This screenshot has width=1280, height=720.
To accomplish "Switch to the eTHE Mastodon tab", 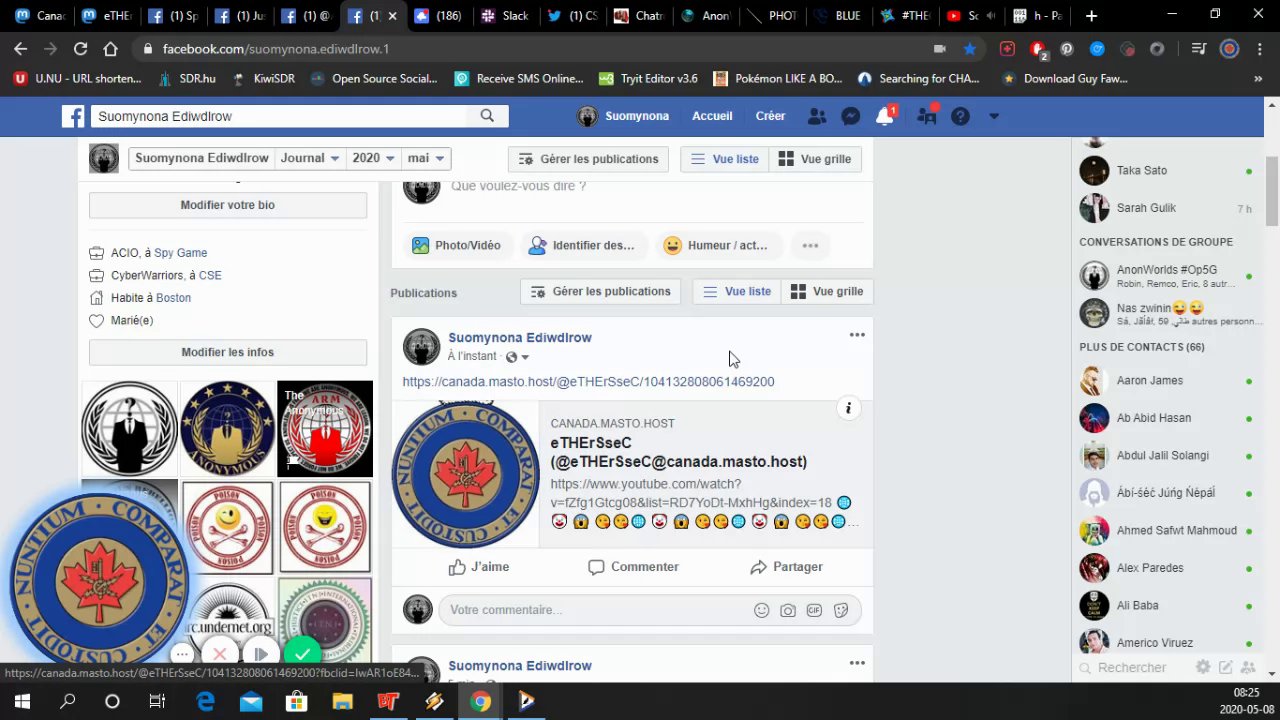I will pos(108,16).
